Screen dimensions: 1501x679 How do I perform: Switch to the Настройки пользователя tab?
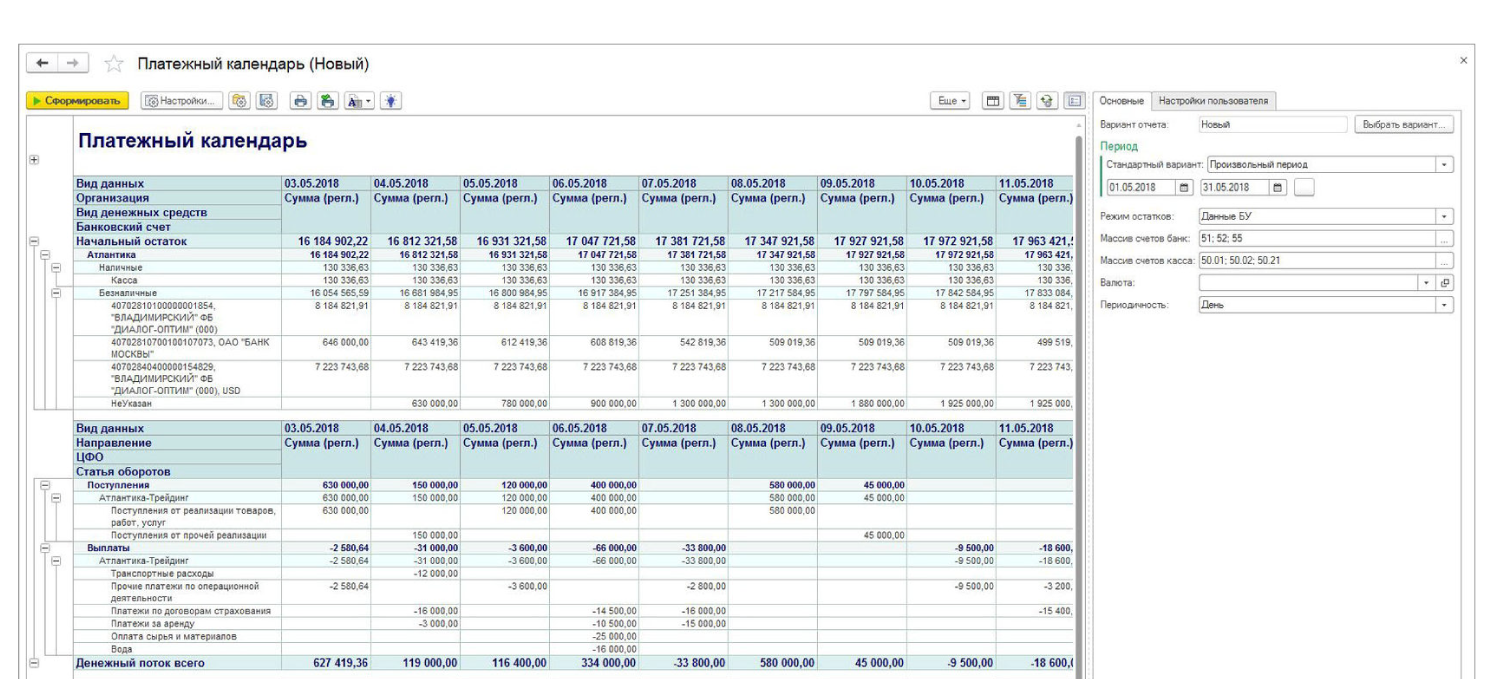point(1213,101)
